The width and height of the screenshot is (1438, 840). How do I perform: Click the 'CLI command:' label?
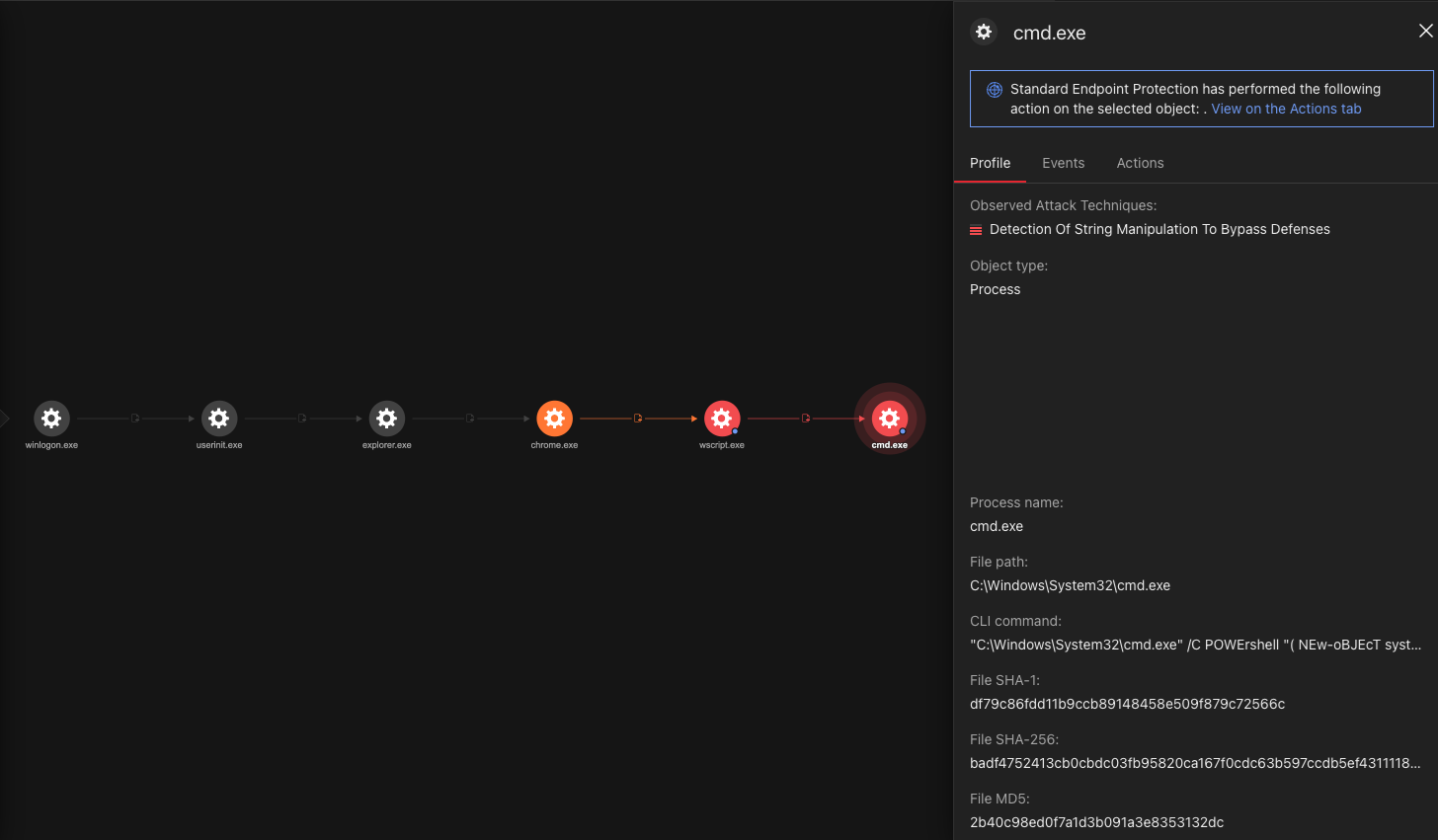click(x=1015, y=621)
